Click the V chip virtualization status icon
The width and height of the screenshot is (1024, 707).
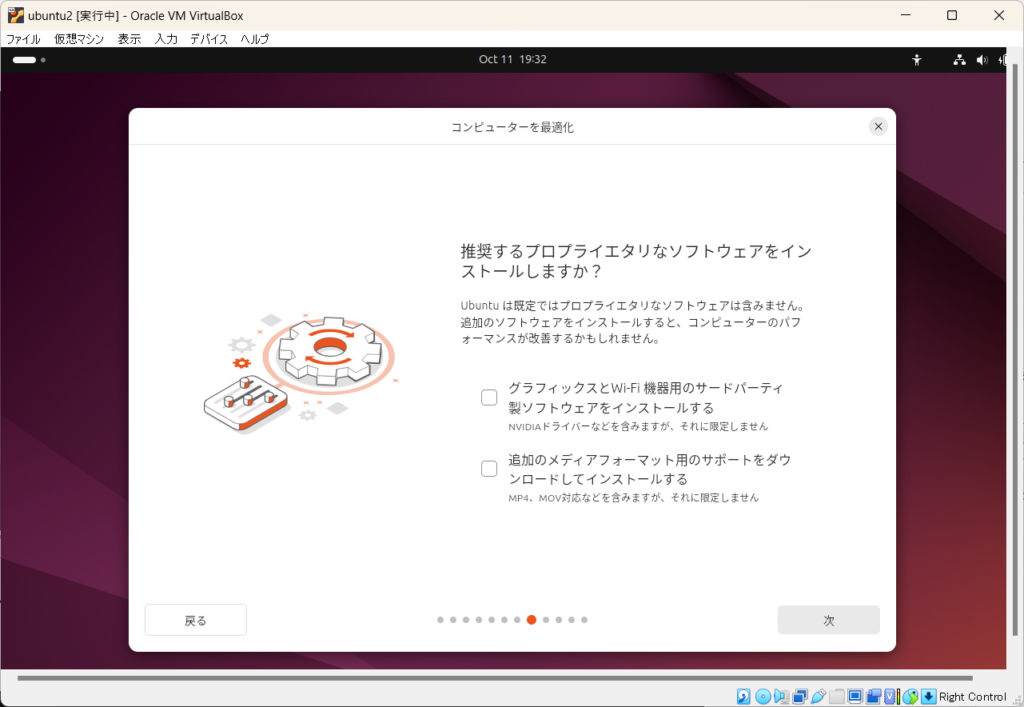pyautogui.click(x=889, y=697)
